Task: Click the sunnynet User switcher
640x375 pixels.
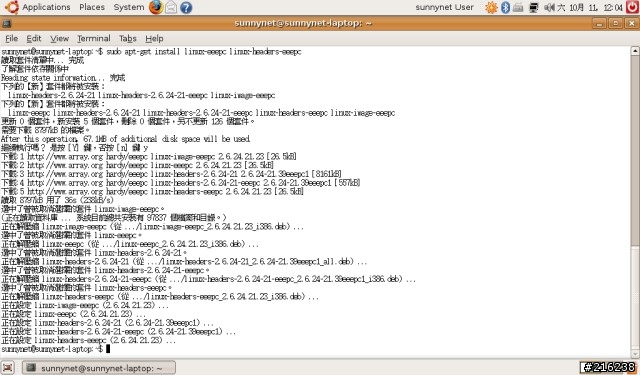Action: (x=444, y=7)
